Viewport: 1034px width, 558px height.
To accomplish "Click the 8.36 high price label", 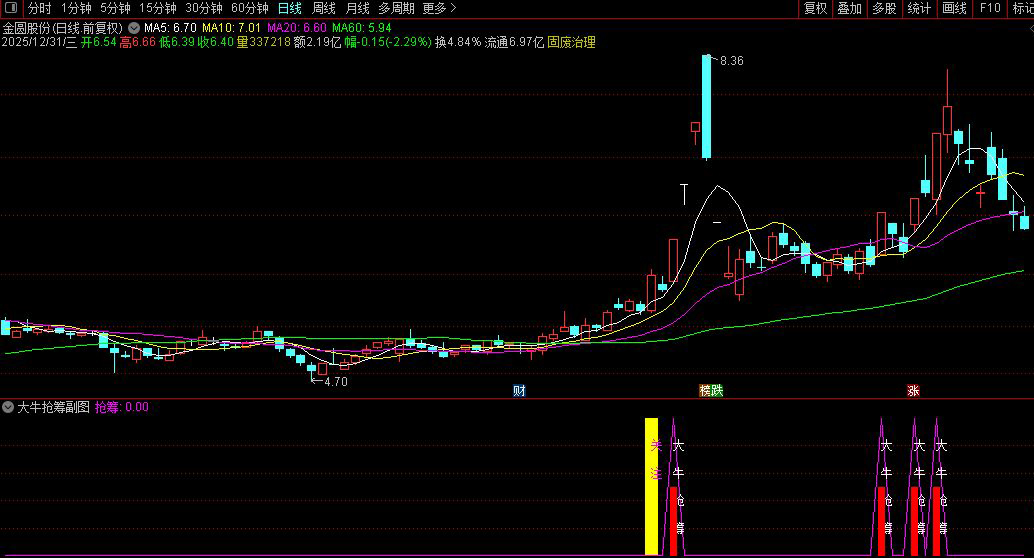I will (x=731, y=61).
